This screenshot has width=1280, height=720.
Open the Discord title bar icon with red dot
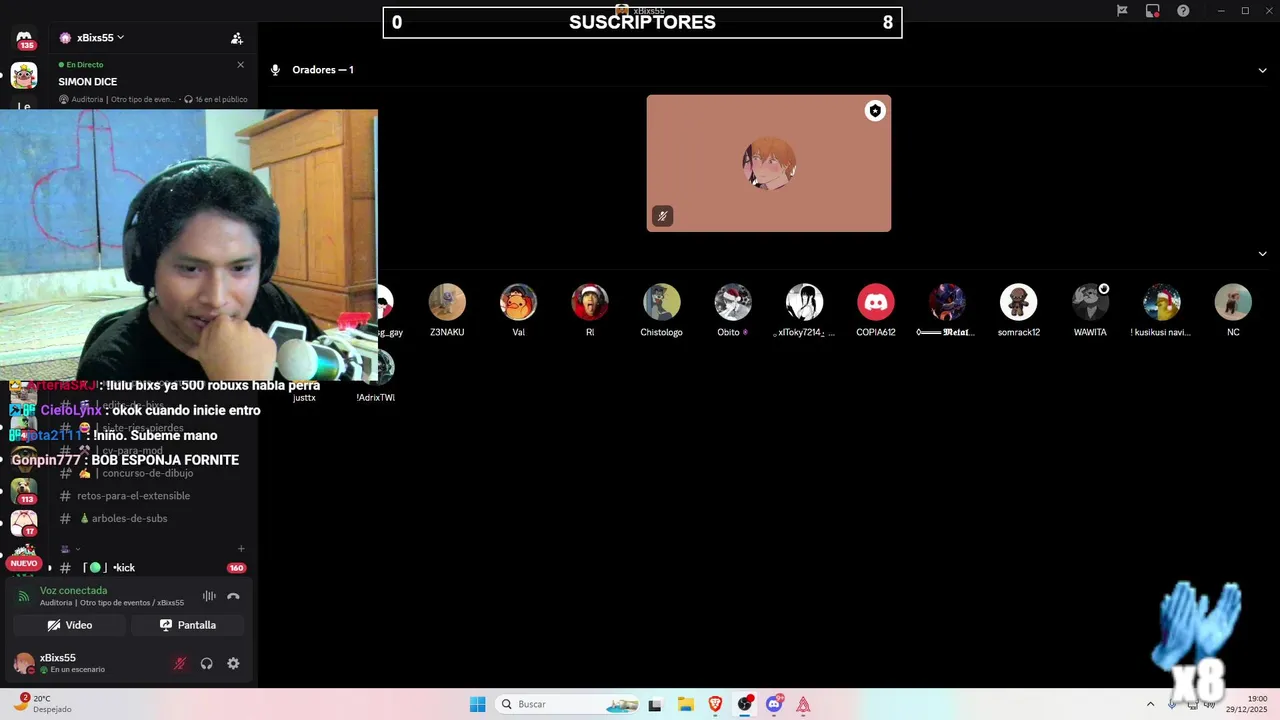click(1153, 11)
